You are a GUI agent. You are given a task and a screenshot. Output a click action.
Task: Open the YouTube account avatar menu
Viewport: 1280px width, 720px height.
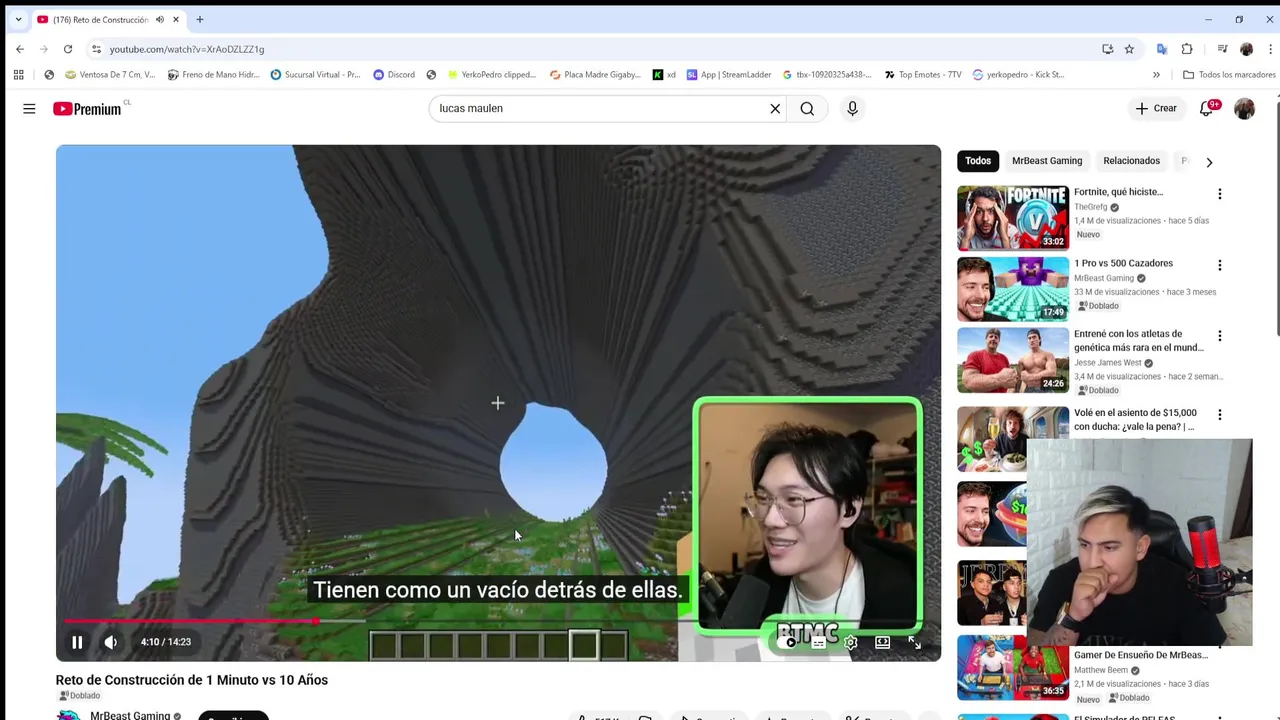[1244, 108]
